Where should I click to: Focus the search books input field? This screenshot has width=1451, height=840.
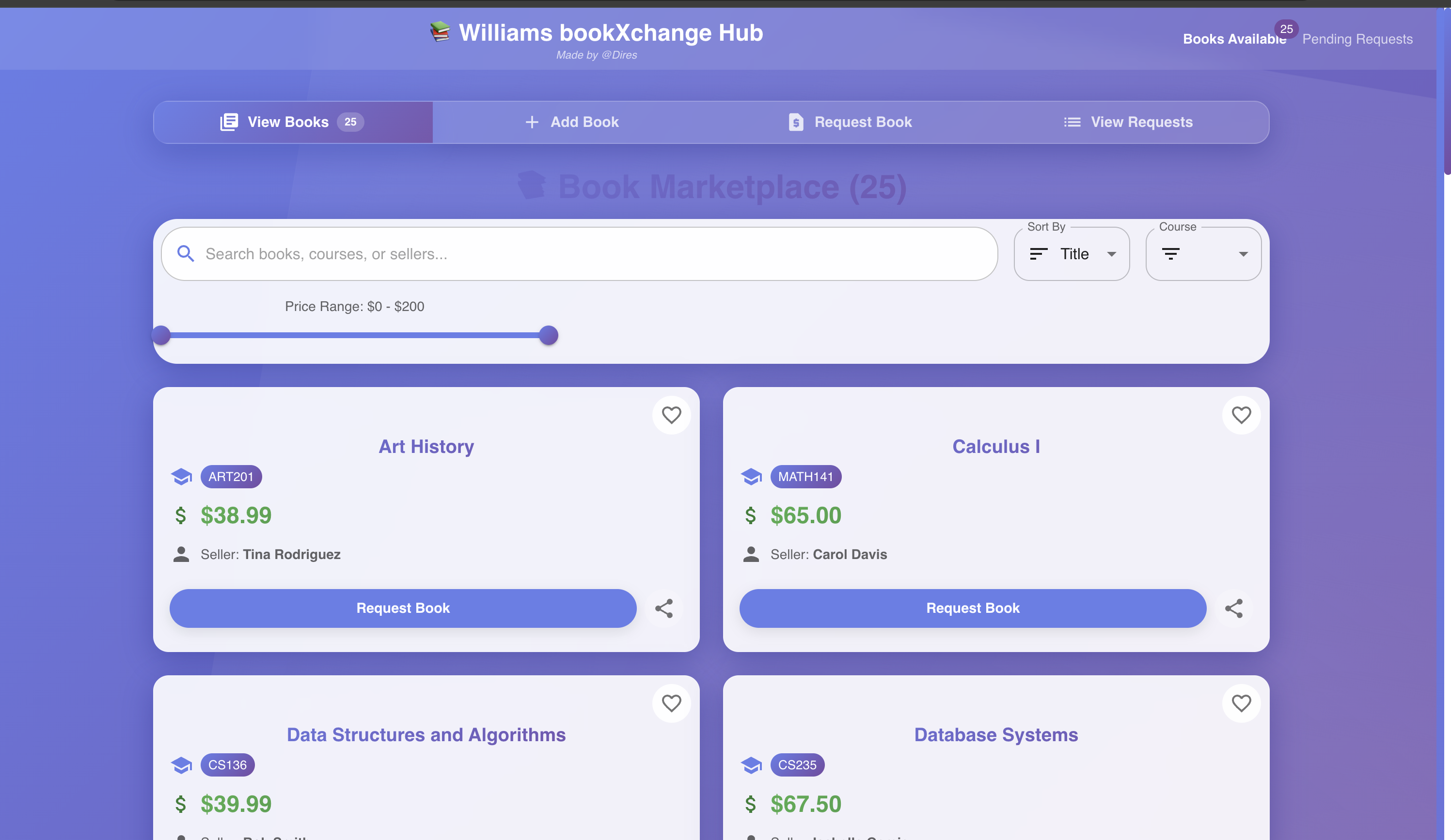click(593, 254)
